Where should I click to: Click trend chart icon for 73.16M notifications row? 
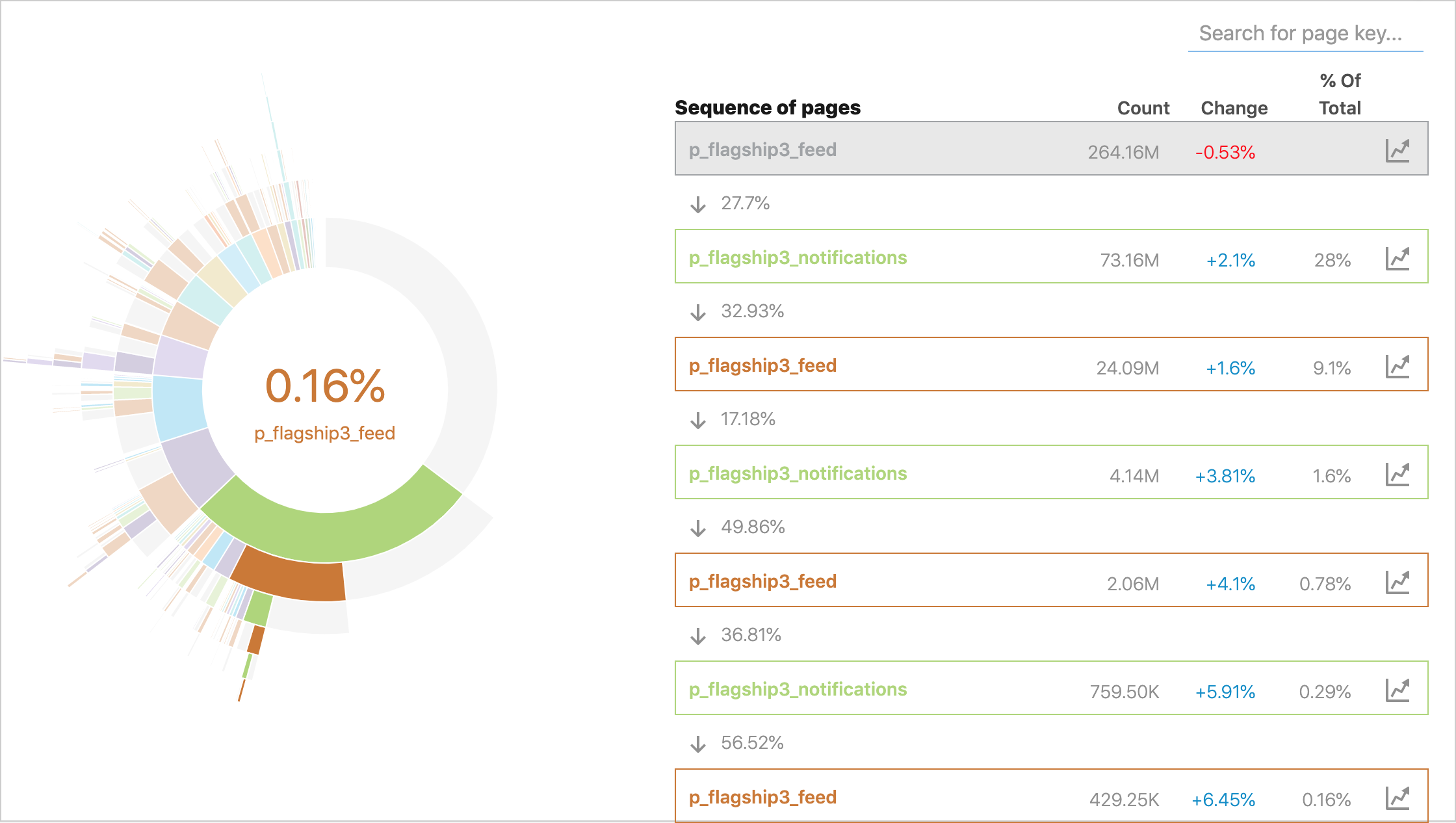click(x=1397, y=258)
